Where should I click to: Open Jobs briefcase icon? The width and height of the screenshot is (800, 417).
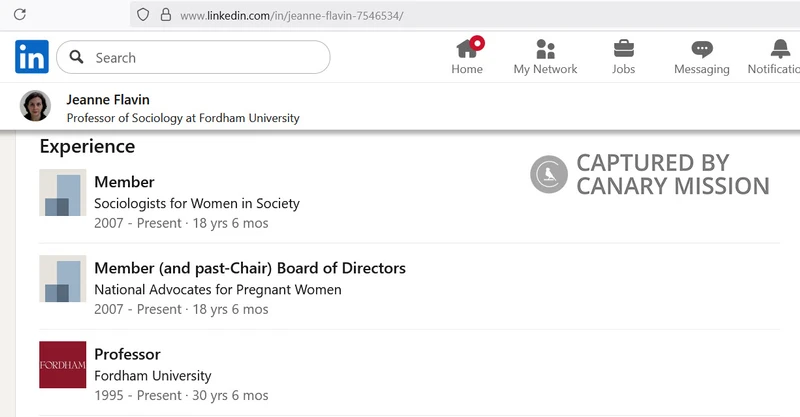point(623,49)
